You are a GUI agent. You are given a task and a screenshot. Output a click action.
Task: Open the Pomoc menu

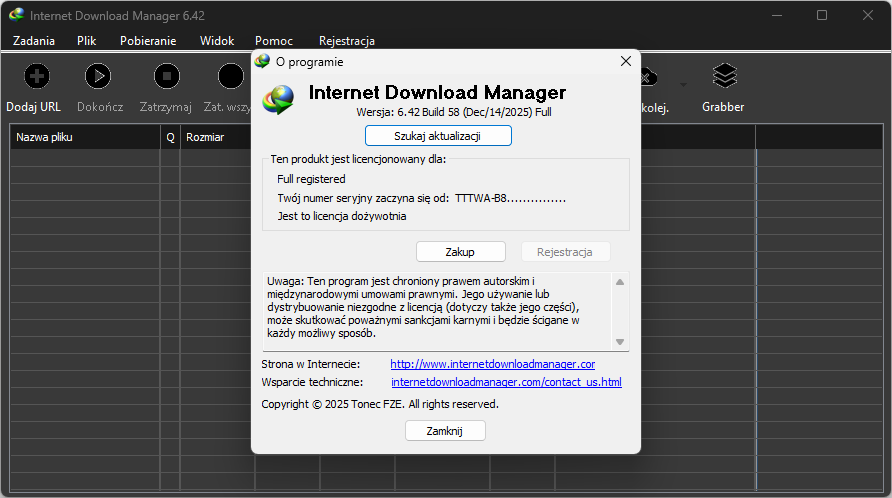click(x=274, y=41)
